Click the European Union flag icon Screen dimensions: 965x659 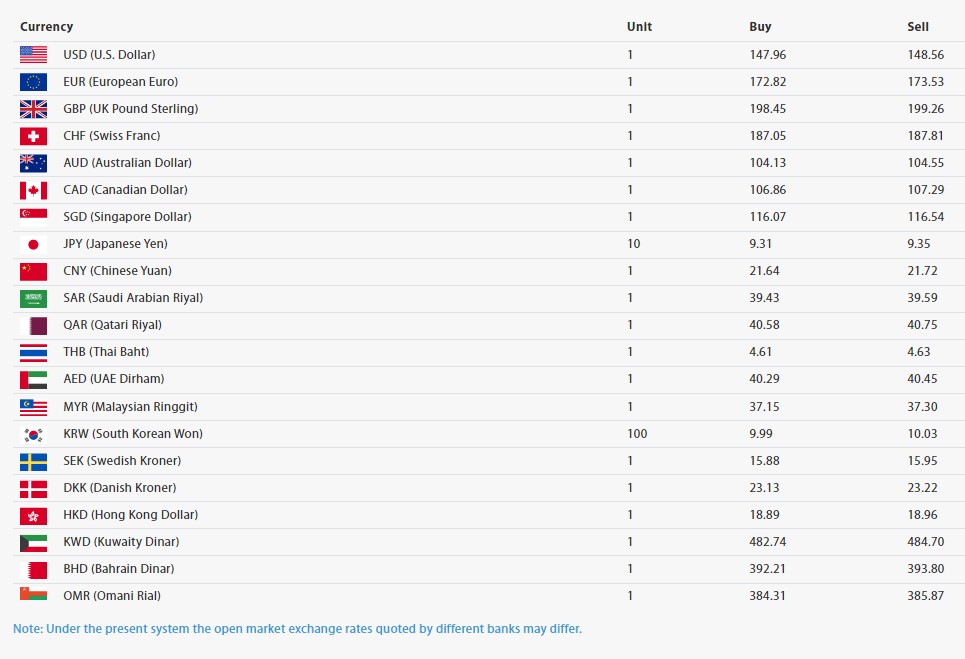[33, 82]
